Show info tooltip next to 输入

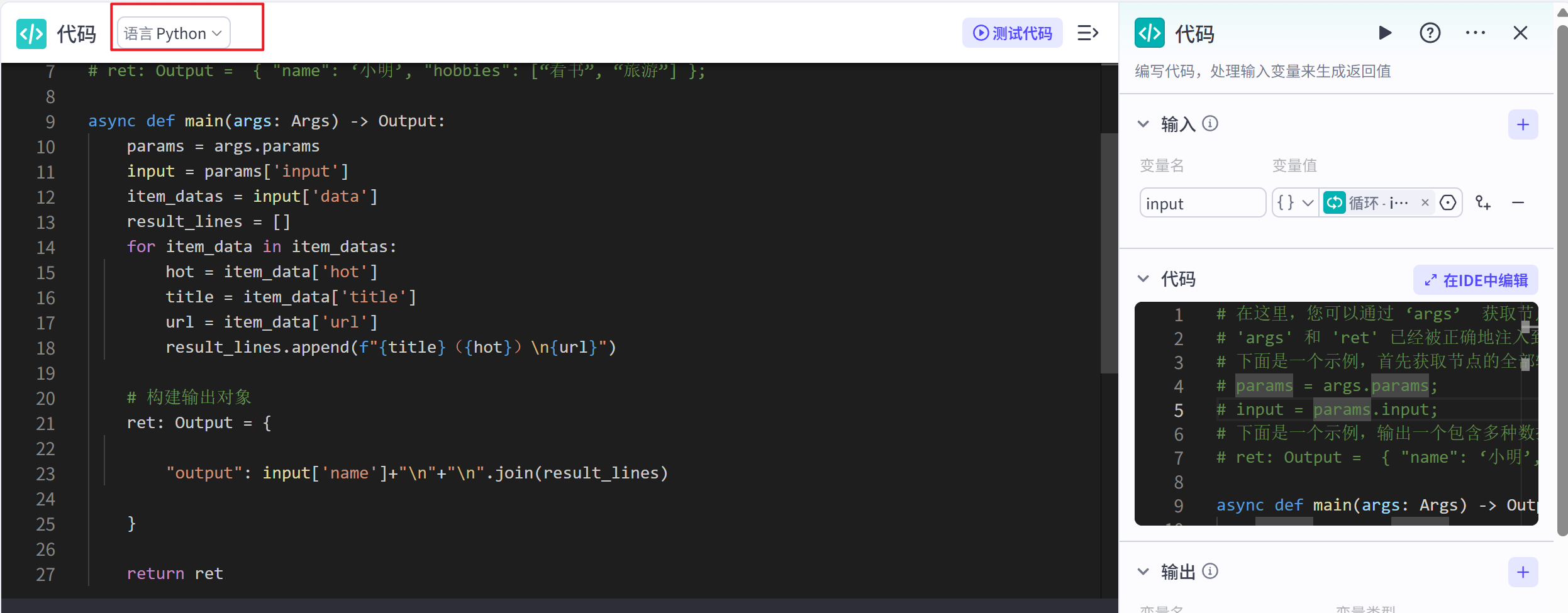(1210, 124)
